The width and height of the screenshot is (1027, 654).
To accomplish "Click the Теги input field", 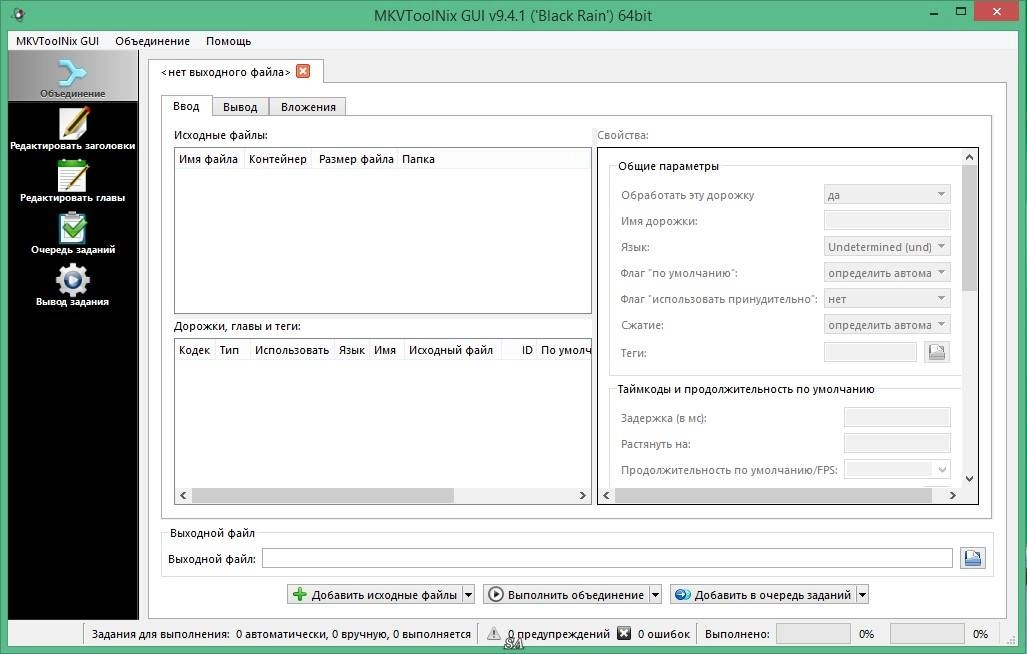I will point(870,352).
